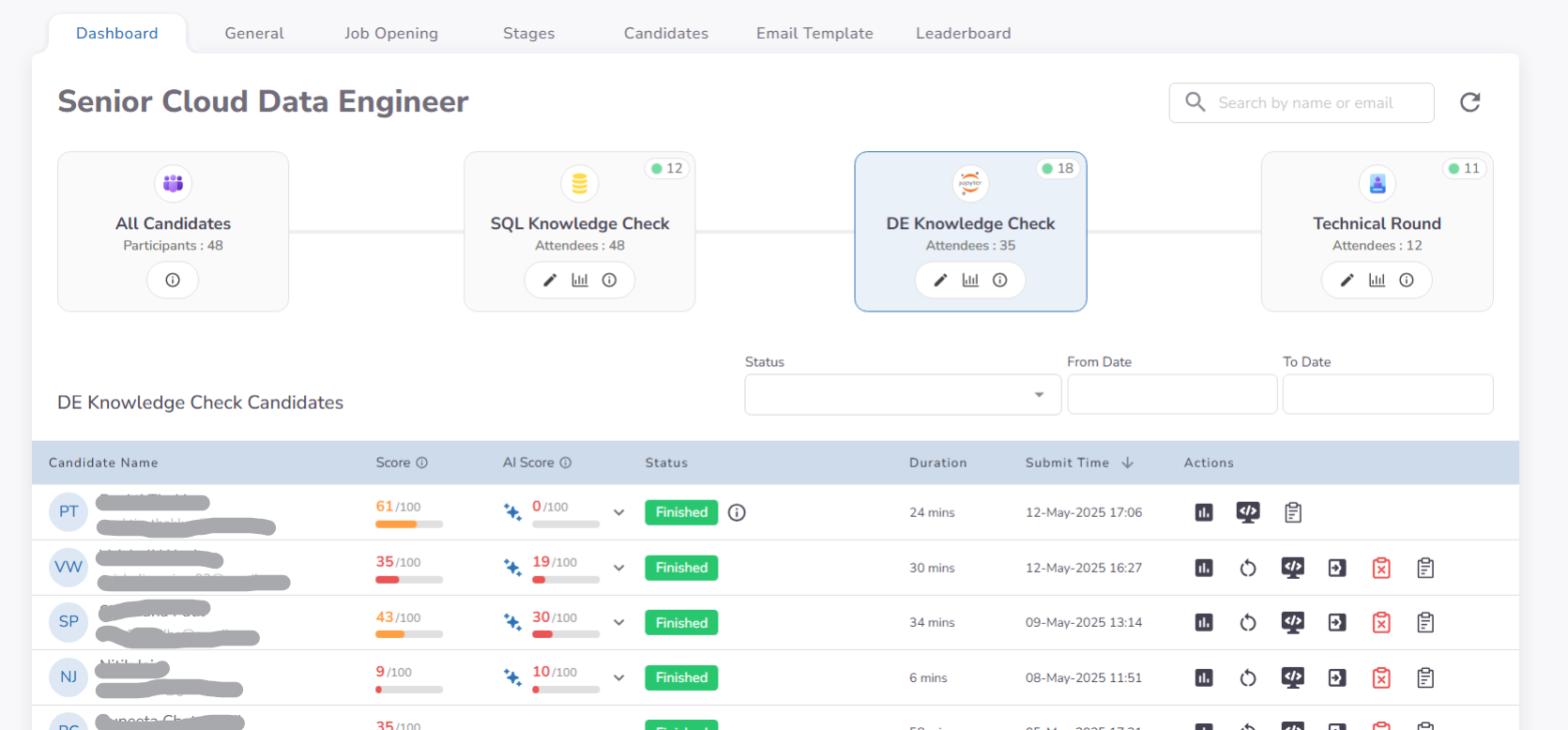Viewport: 1568px width, 730px height.
Task: Expand AI score details for candidate PT
Action: (x=619, y=512)
